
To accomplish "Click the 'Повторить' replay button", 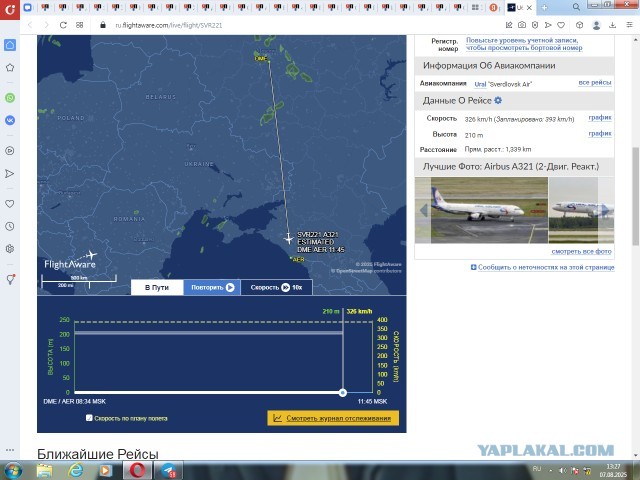I will pos(212,287).
